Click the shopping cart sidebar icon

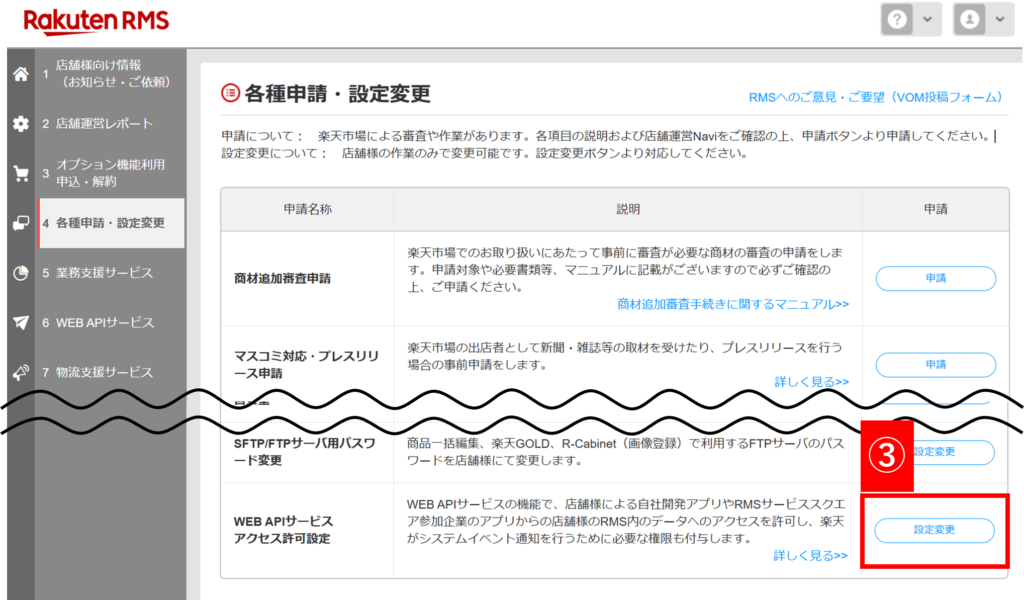[x=21, y=174]
